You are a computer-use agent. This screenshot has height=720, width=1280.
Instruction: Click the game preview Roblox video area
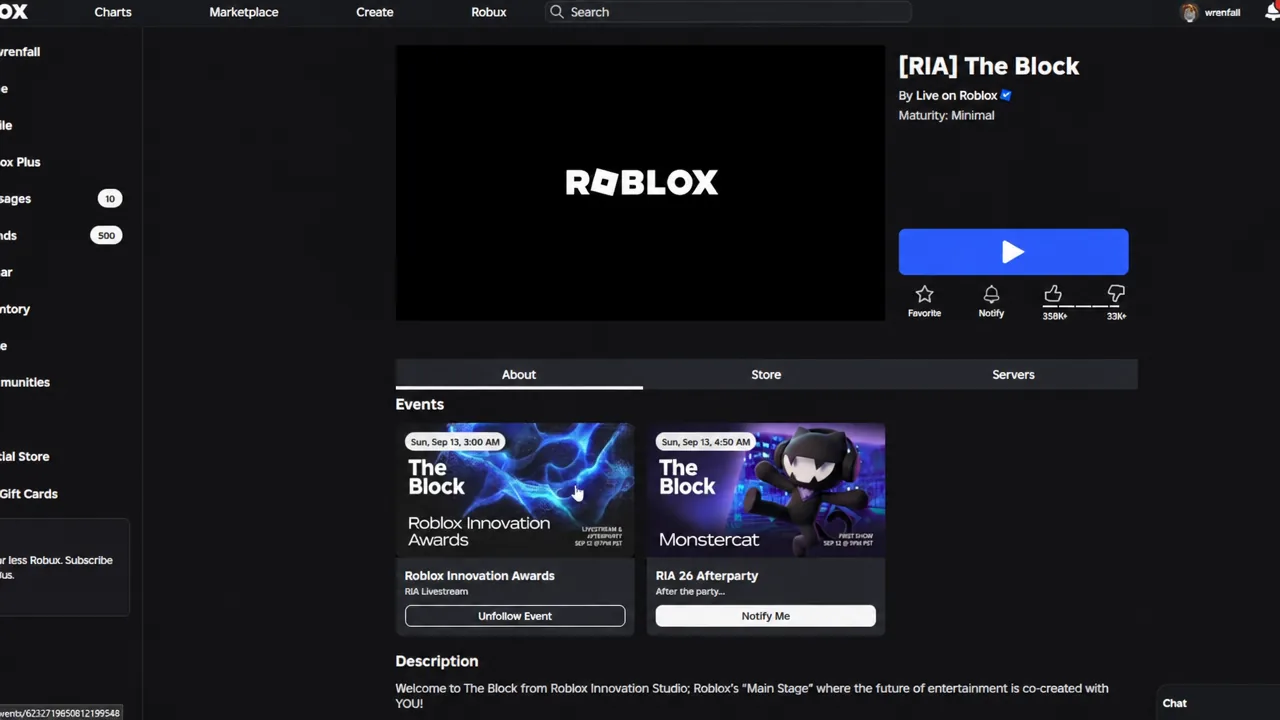coord(640,183)
